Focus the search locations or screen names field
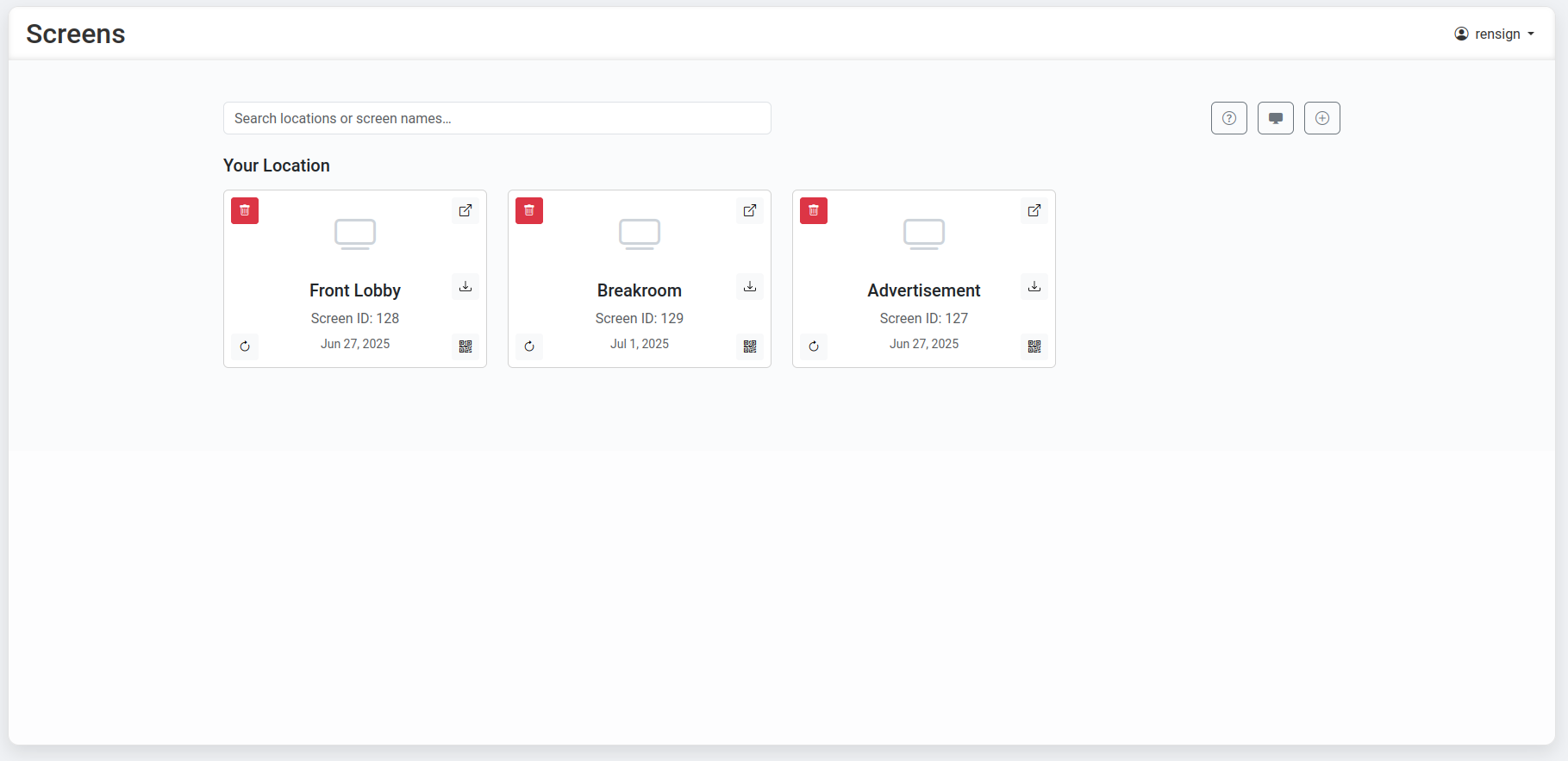 [x=497, y=118]
